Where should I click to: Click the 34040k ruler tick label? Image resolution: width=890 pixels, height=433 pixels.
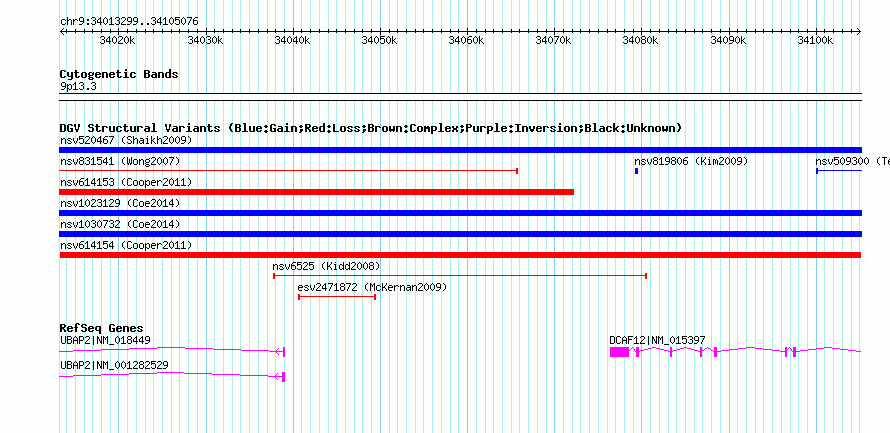pyautogui.click(x=292, y=40)
